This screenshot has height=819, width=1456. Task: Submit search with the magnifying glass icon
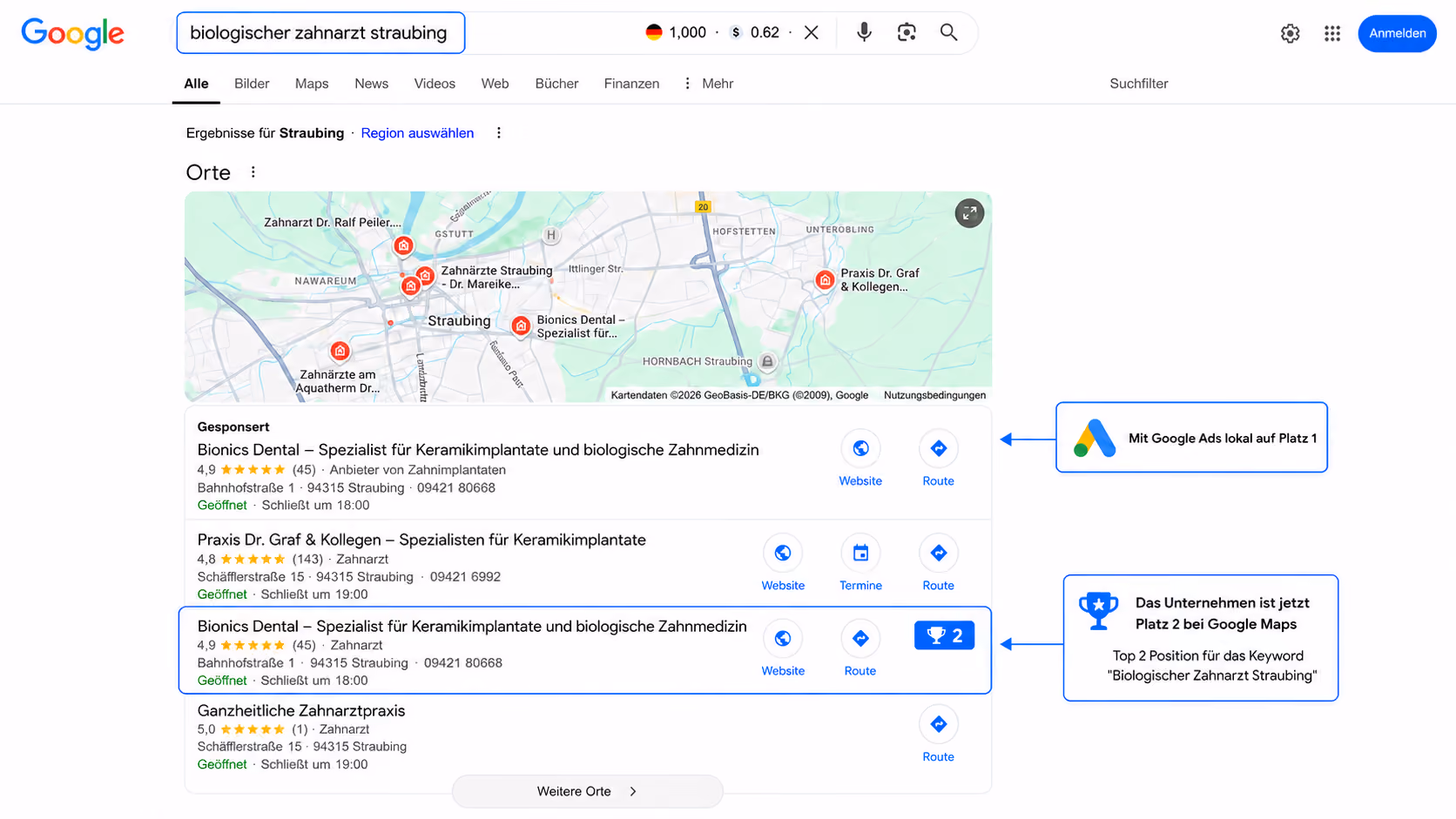tap(948, 33)
